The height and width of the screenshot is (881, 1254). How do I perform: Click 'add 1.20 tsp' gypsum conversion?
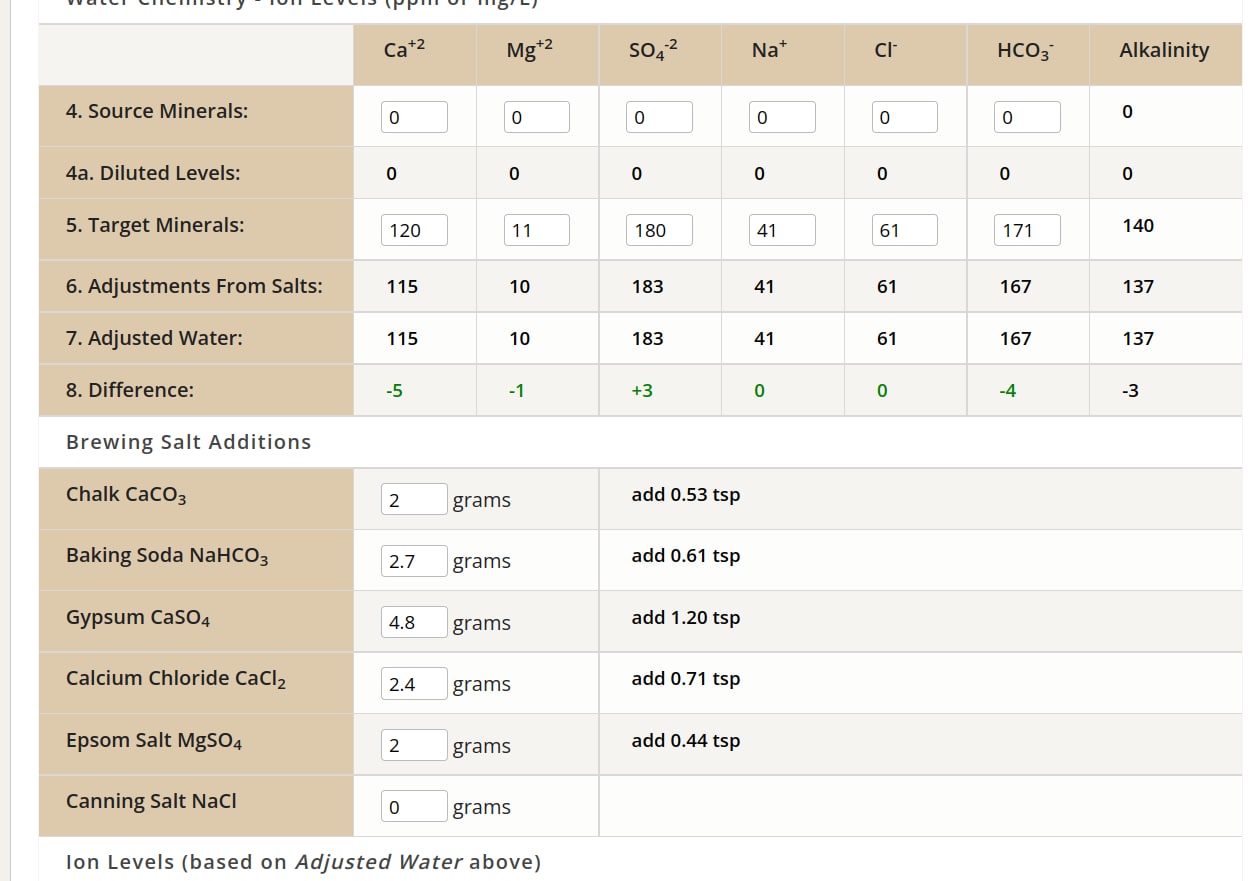coord(686,617)
